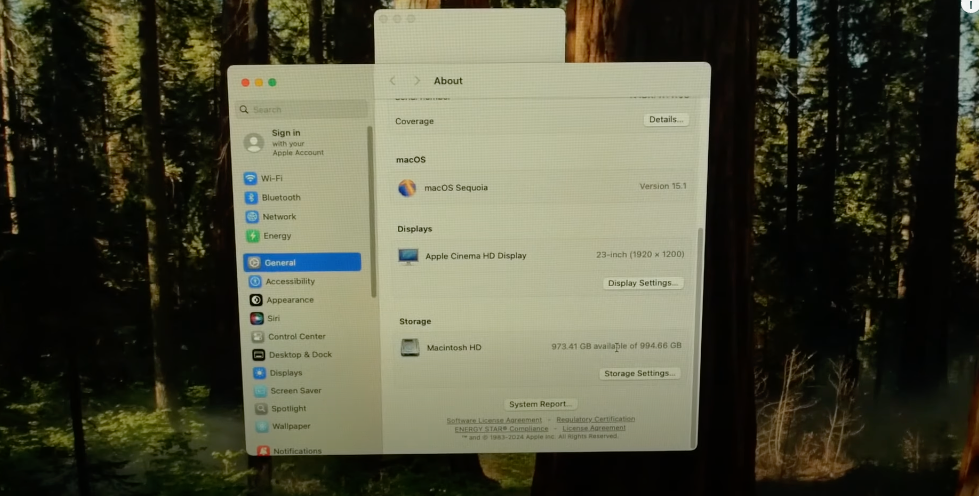Image resolution: width=979 pixels, height=496 pixels.
Task: Open the Wallpaper settings icon
Action: (x=262, y=427)
